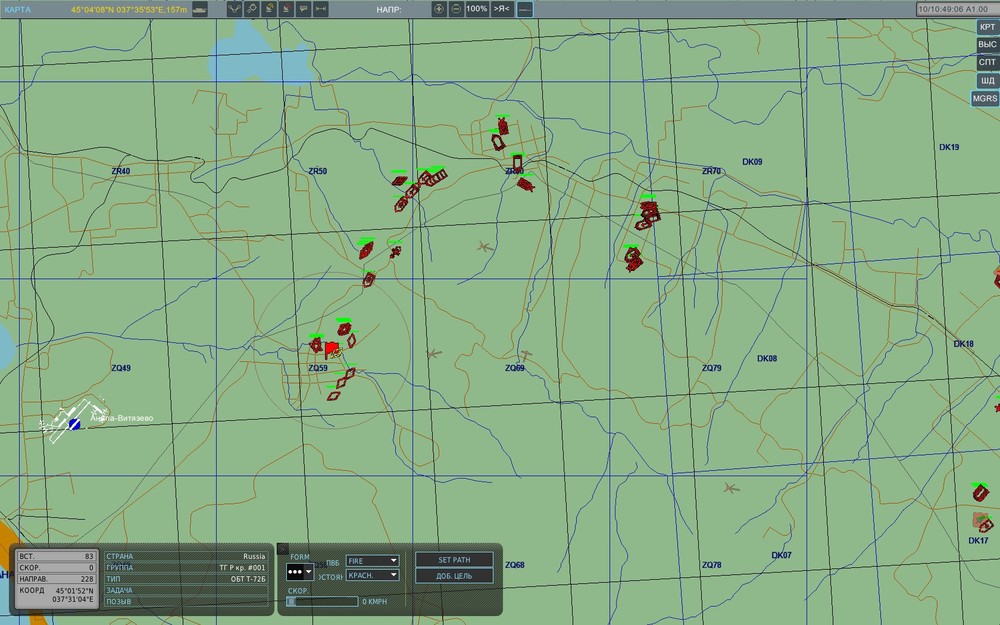Click the СКОР. speed slider

point(322,601)
